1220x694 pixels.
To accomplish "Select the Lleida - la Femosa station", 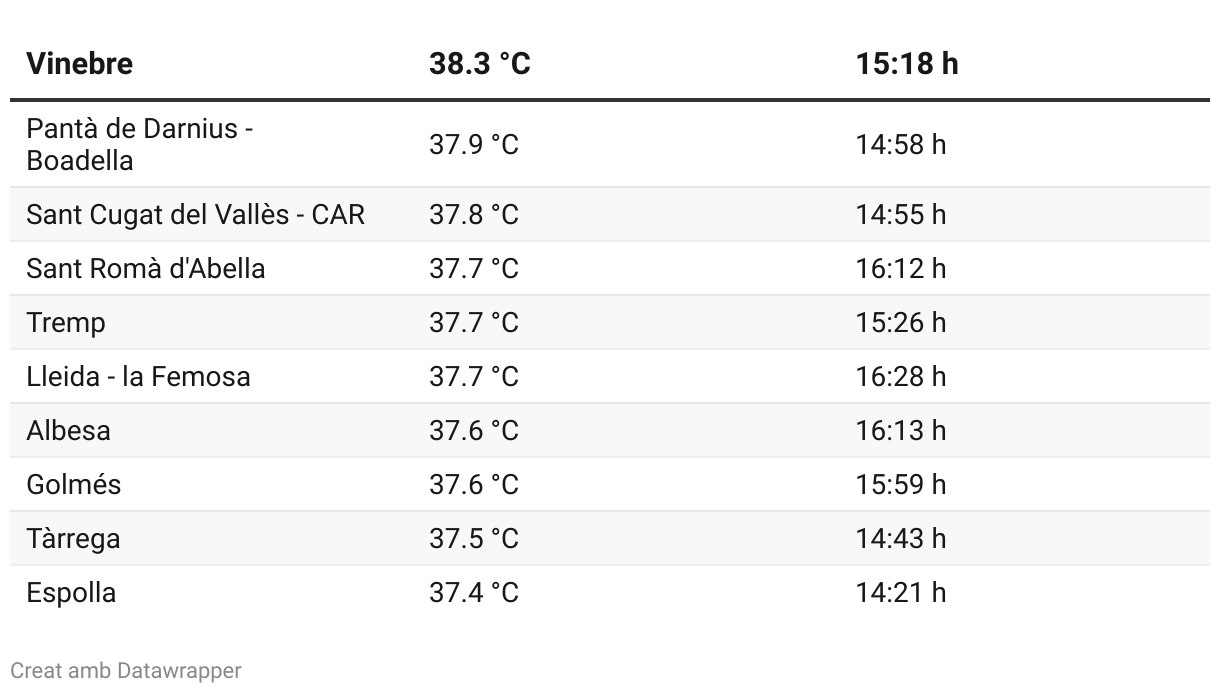I will [138, 376].
